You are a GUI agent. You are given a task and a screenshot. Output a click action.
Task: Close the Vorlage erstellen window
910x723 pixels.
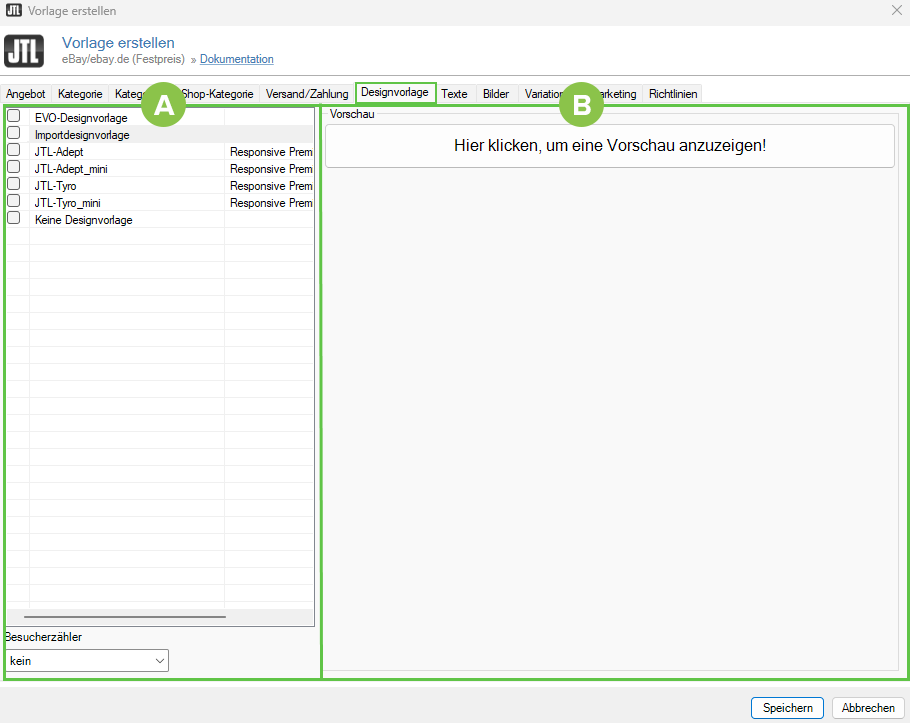(x=895, y=11)
